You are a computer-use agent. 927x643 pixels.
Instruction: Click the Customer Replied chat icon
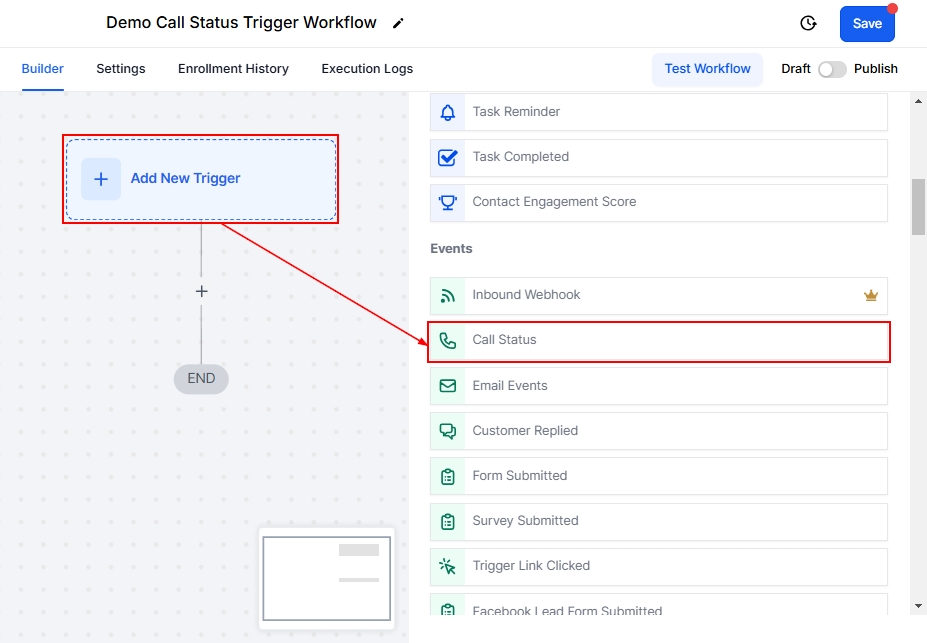448,431
